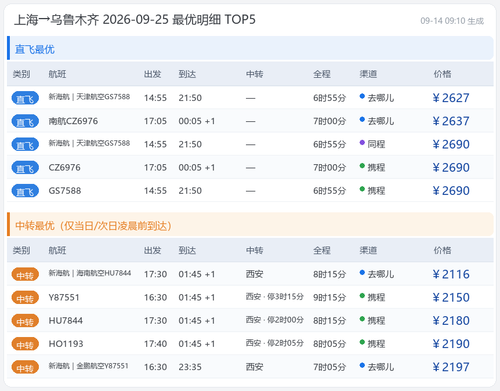
Task: Click the 直飞 badge beside plain GS7588
Action: pos(25,191)
